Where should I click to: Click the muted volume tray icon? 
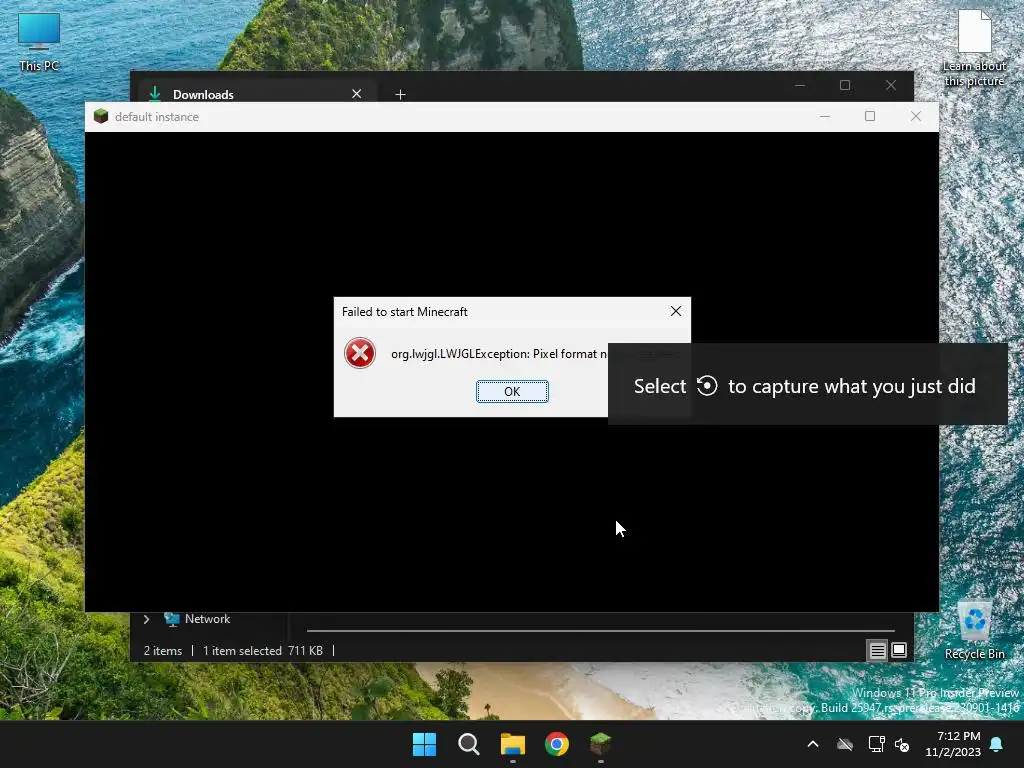coord(902,744)
